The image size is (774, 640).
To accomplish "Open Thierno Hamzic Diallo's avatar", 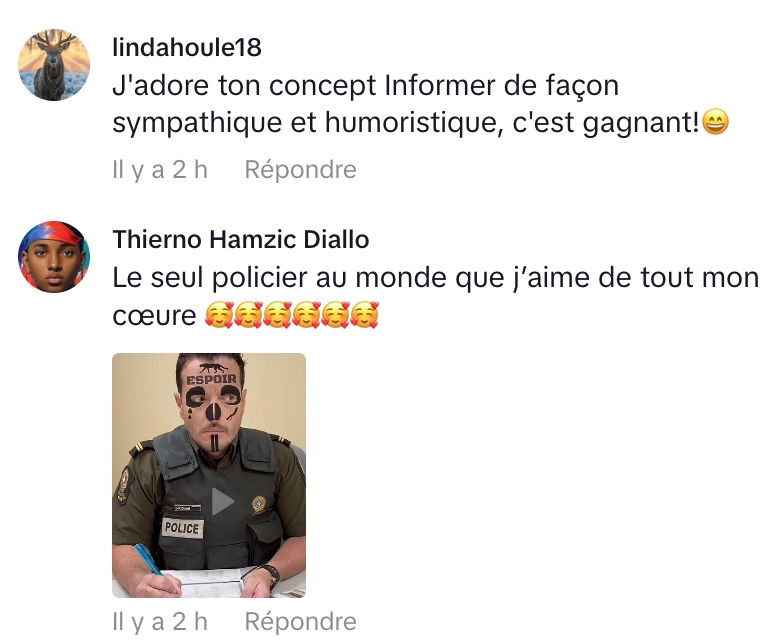I will 54,257.
